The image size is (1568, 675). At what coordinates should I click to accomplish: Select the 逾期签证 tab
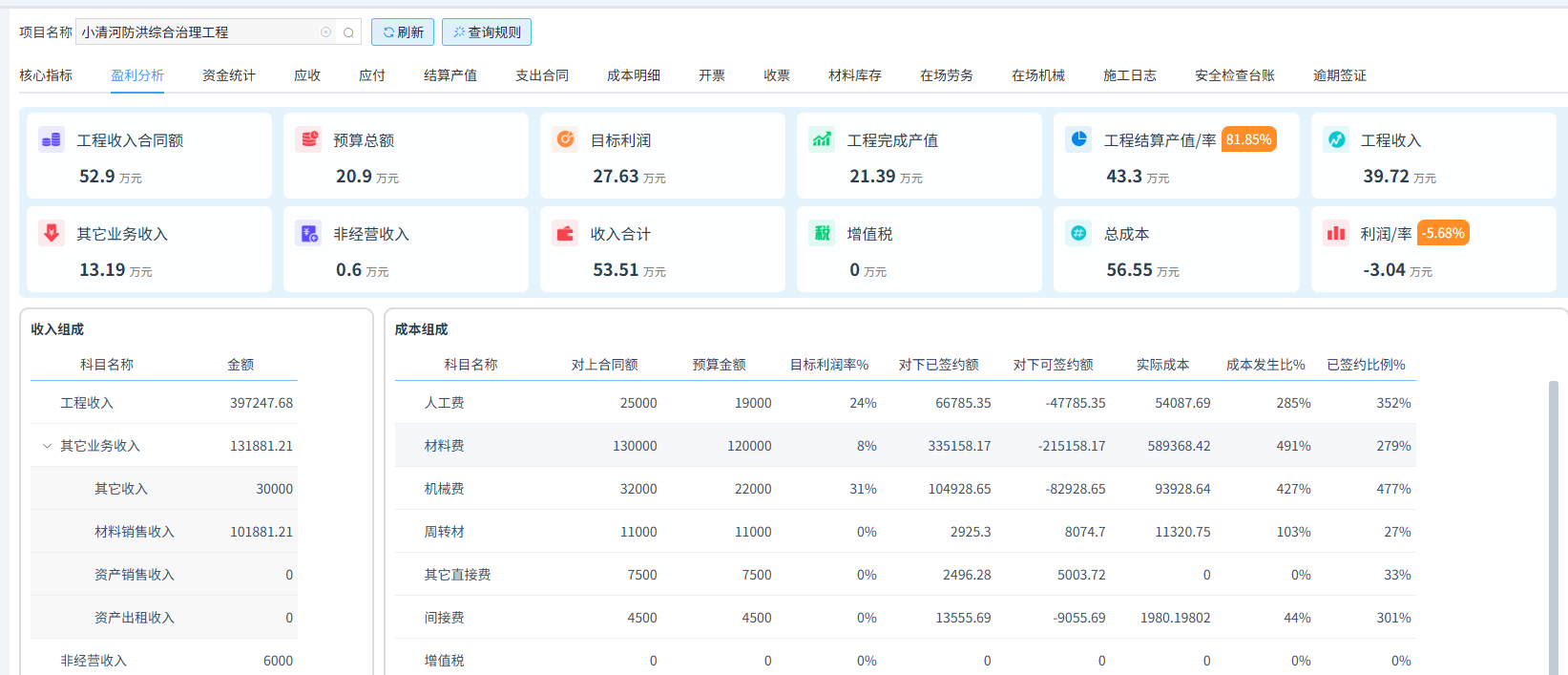(1340, 75)
